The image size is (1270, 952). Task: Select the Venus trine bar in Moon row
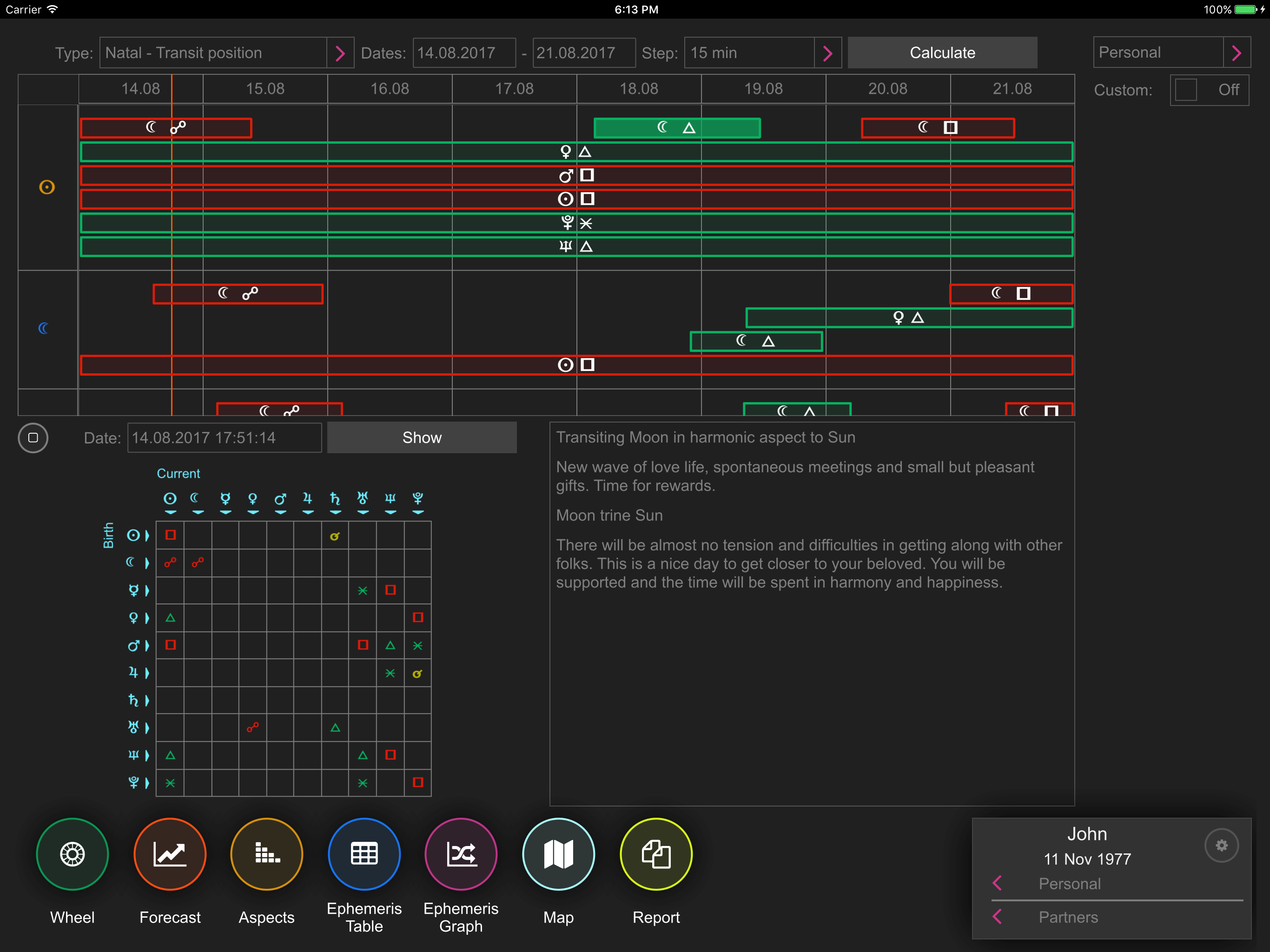point(909,317)
